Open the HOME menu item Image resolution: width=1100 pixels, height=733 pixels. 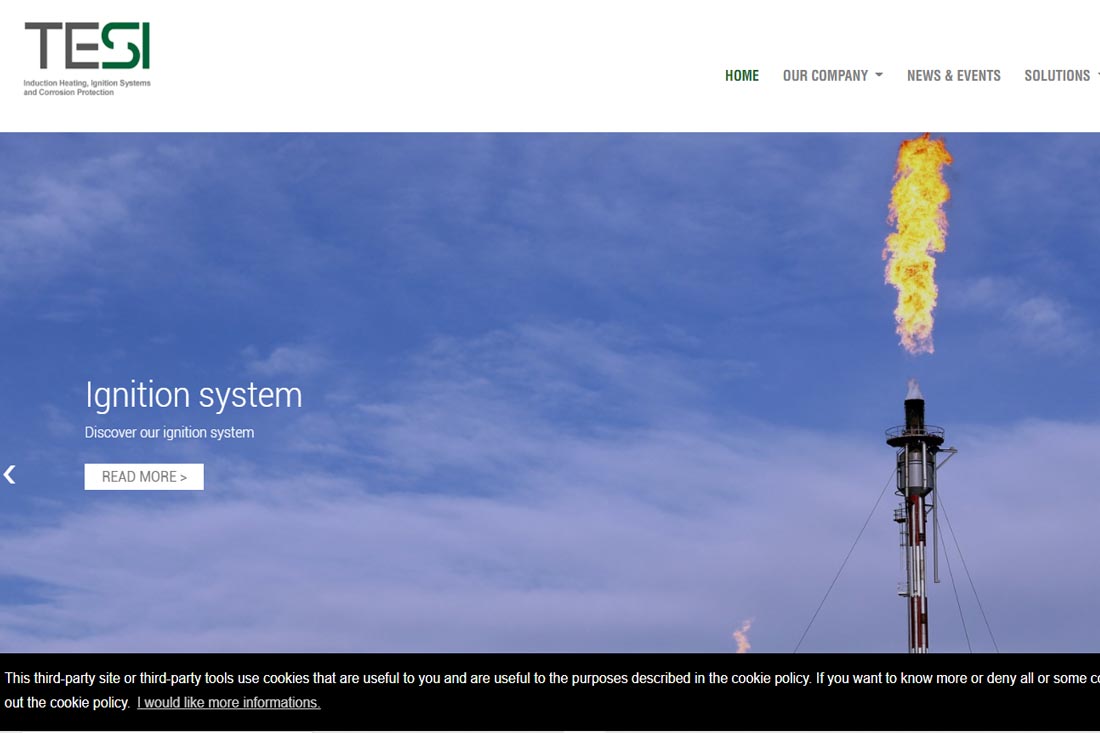[742, 76]
